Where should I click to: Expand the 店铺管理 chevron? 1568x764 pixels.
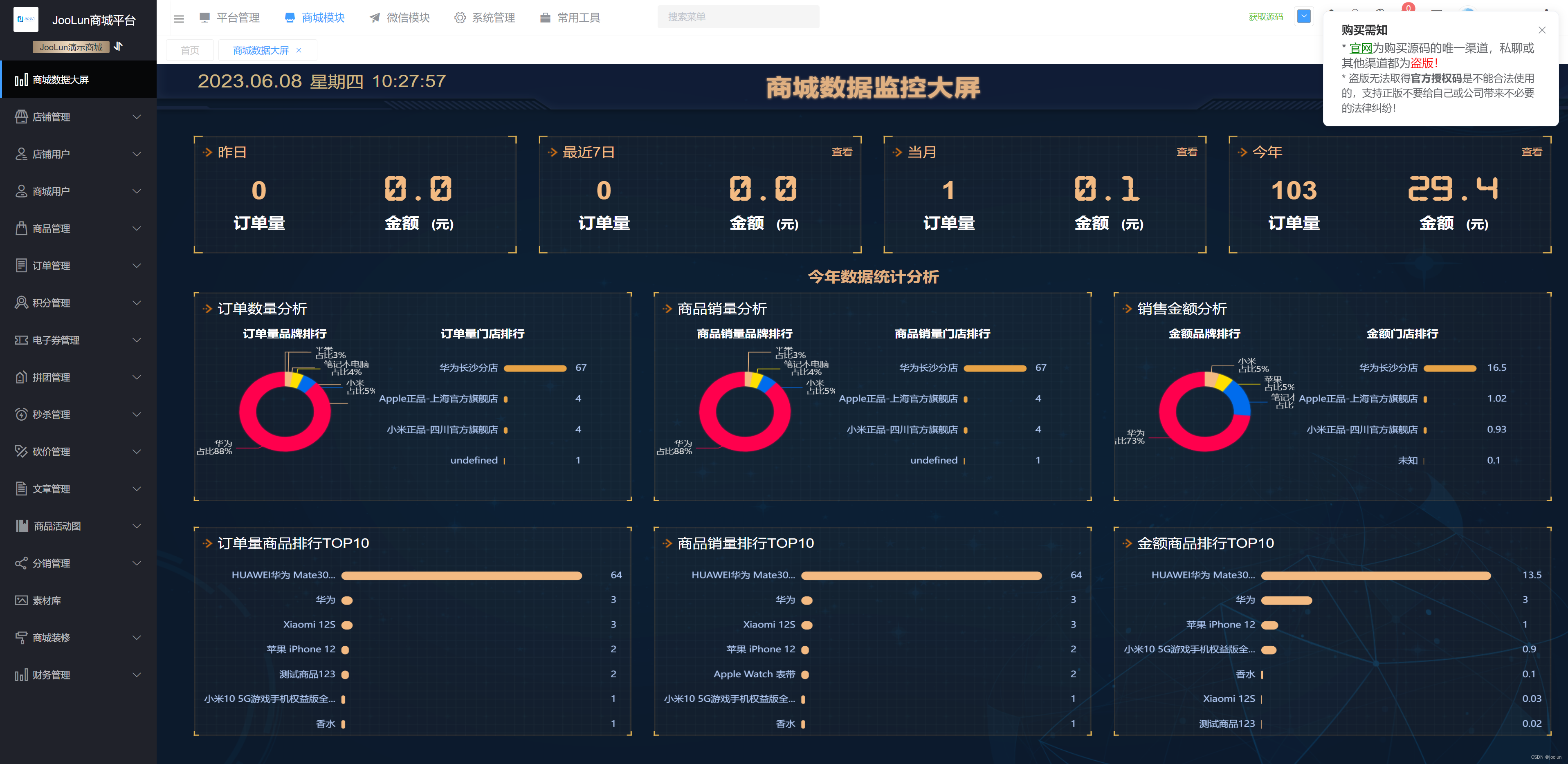[x=136, y=117]
